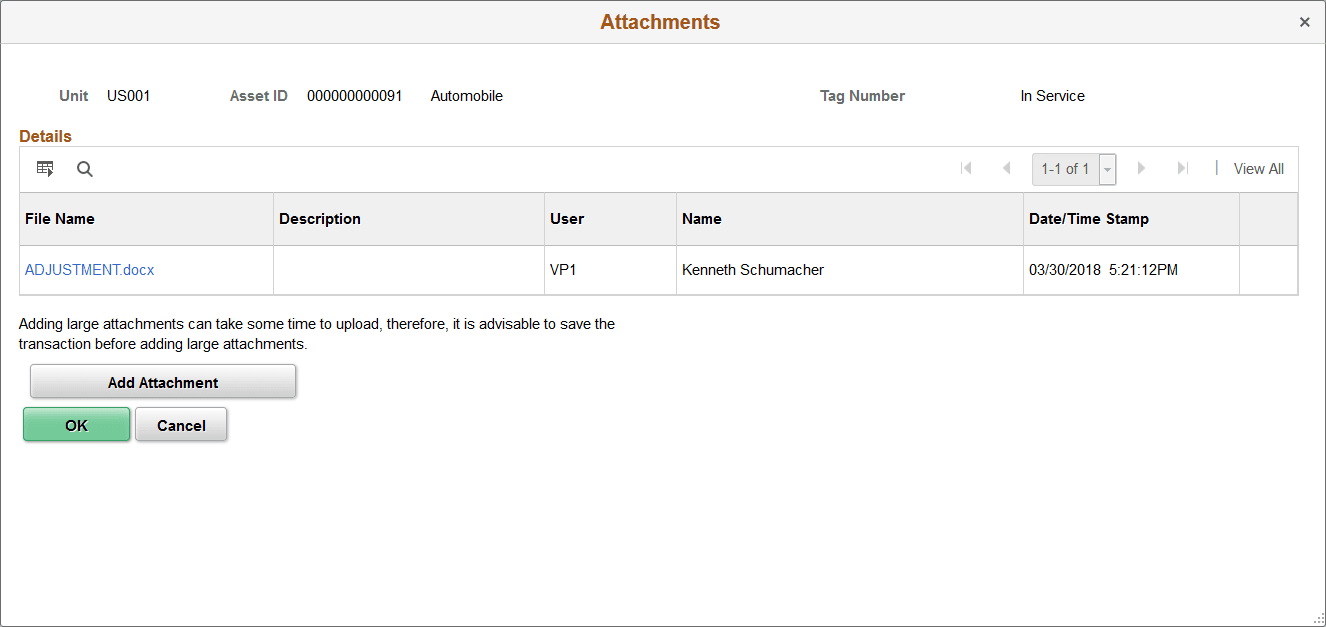
Task: Confirm with the OK button
Action: tap(76, 424)
